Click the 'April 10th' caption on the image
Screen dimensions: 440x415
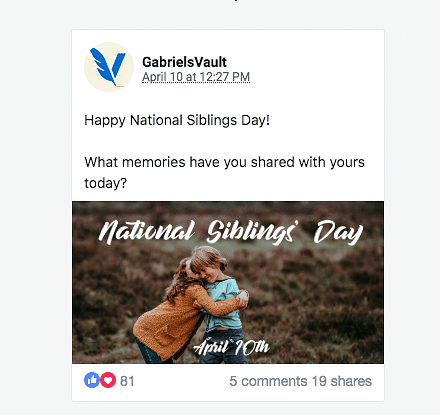click(x=232, y=348)
